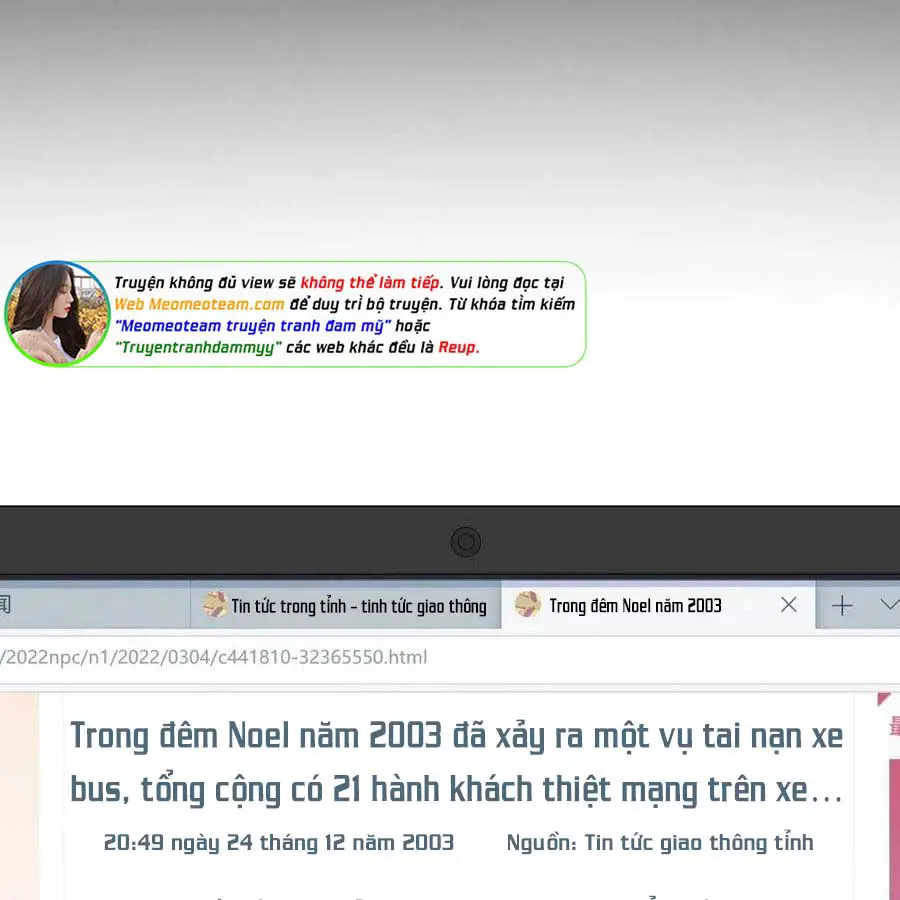Click the Web Meomeoteam.com orange link

(199, 304)
